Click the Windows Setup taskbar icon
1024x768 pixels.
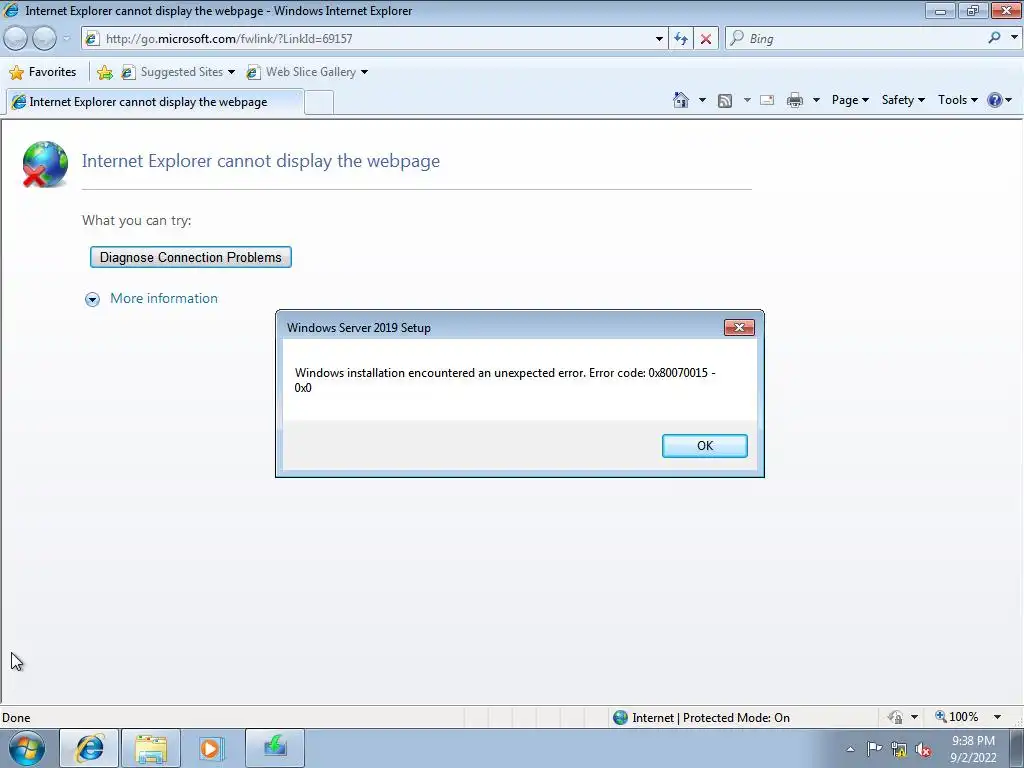point(275,748)
